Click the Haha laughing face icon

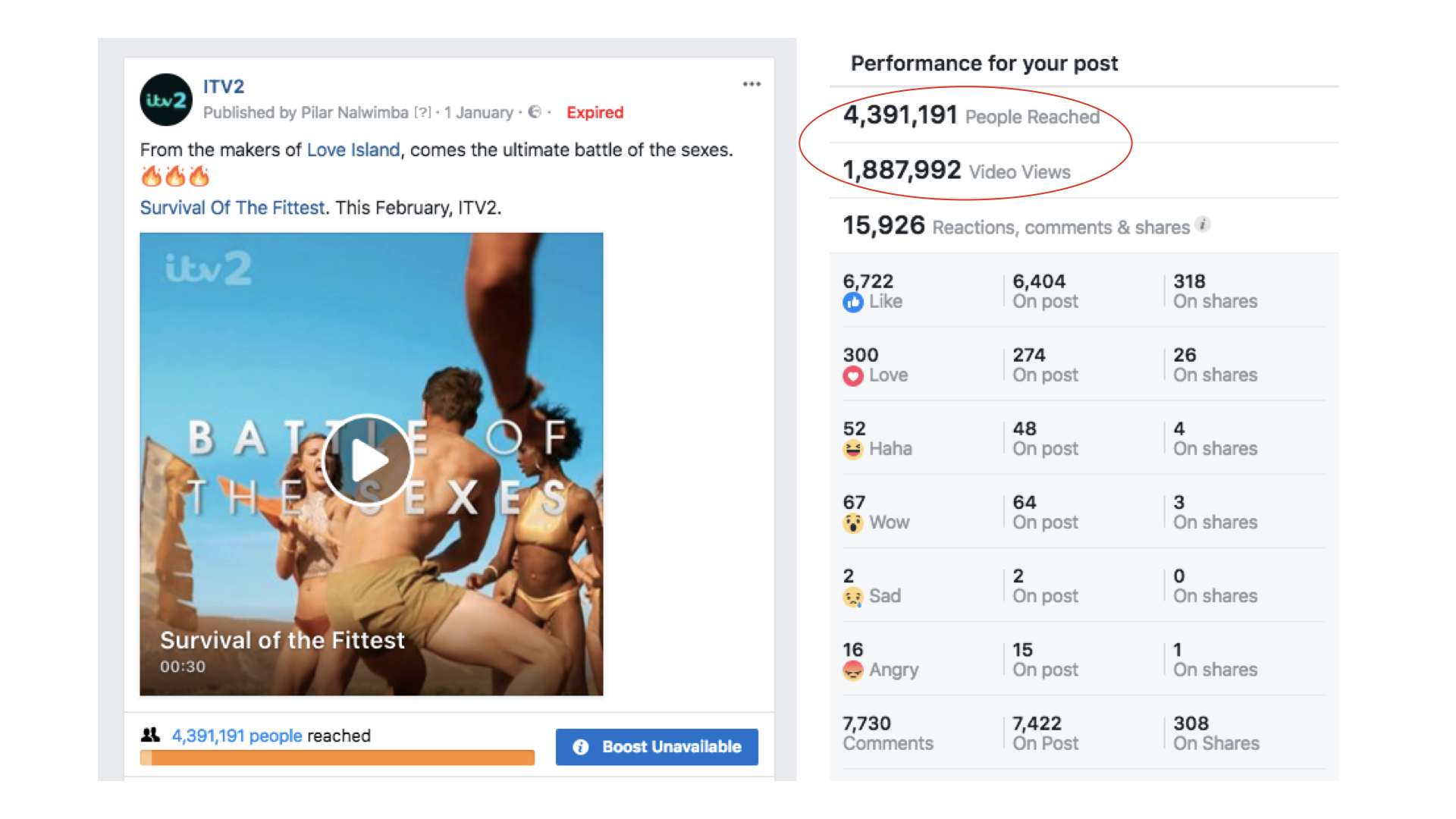[853, 450]
